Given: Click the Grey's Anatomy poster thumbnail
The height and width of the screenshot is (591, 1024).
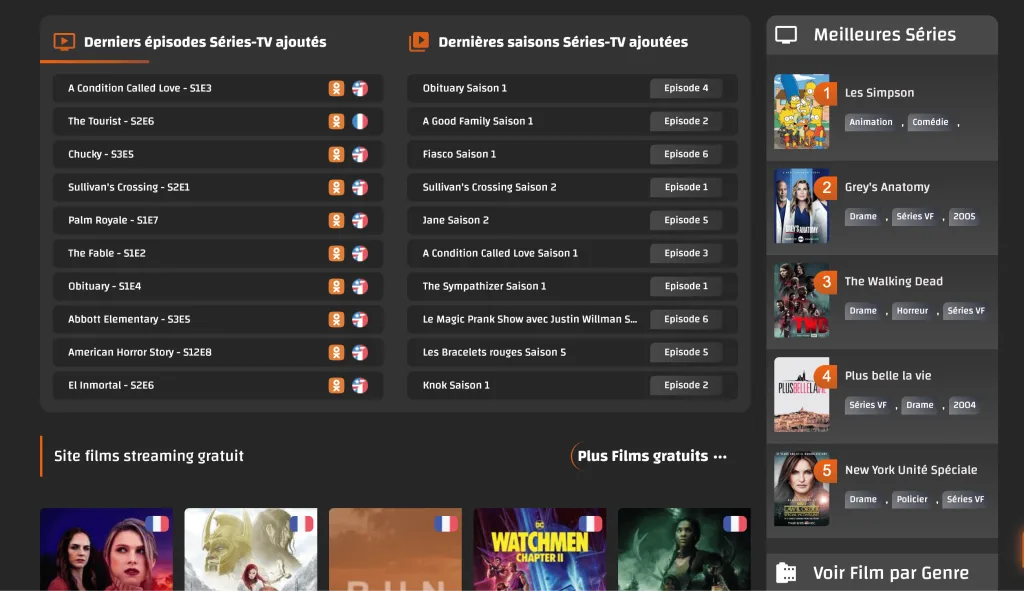Looking at the screenshot, I should [x=801, y=206].
